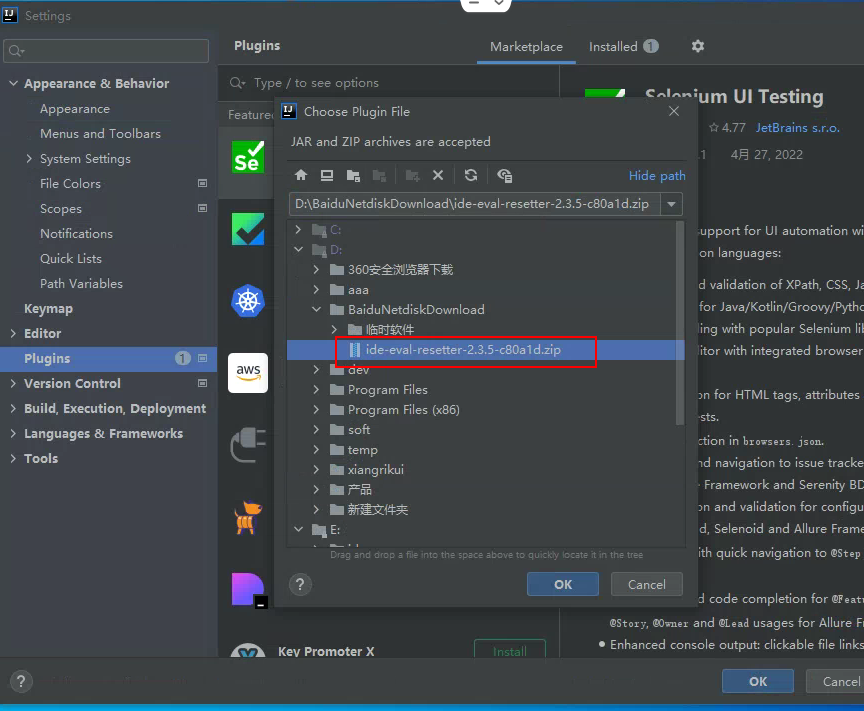Click the Project directory toolbar icon

(353, 175)
